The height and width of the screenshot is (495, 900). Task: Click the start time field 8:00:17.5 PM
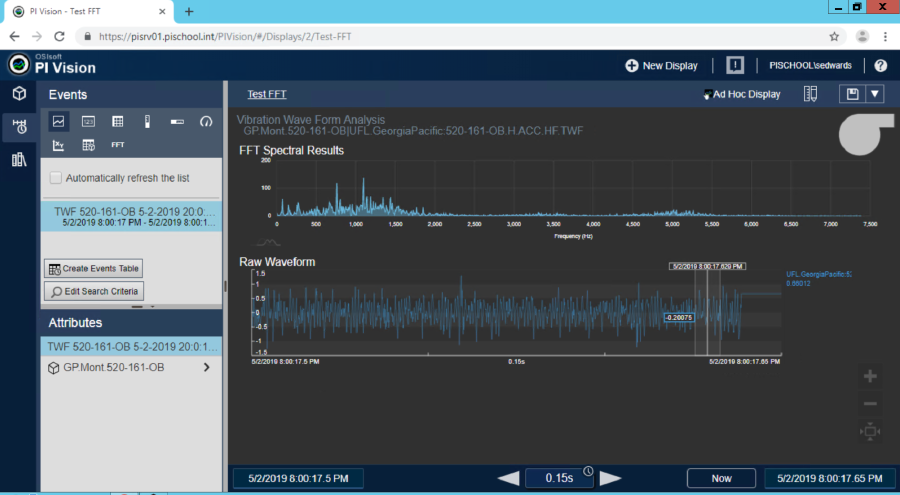[297, 478]
